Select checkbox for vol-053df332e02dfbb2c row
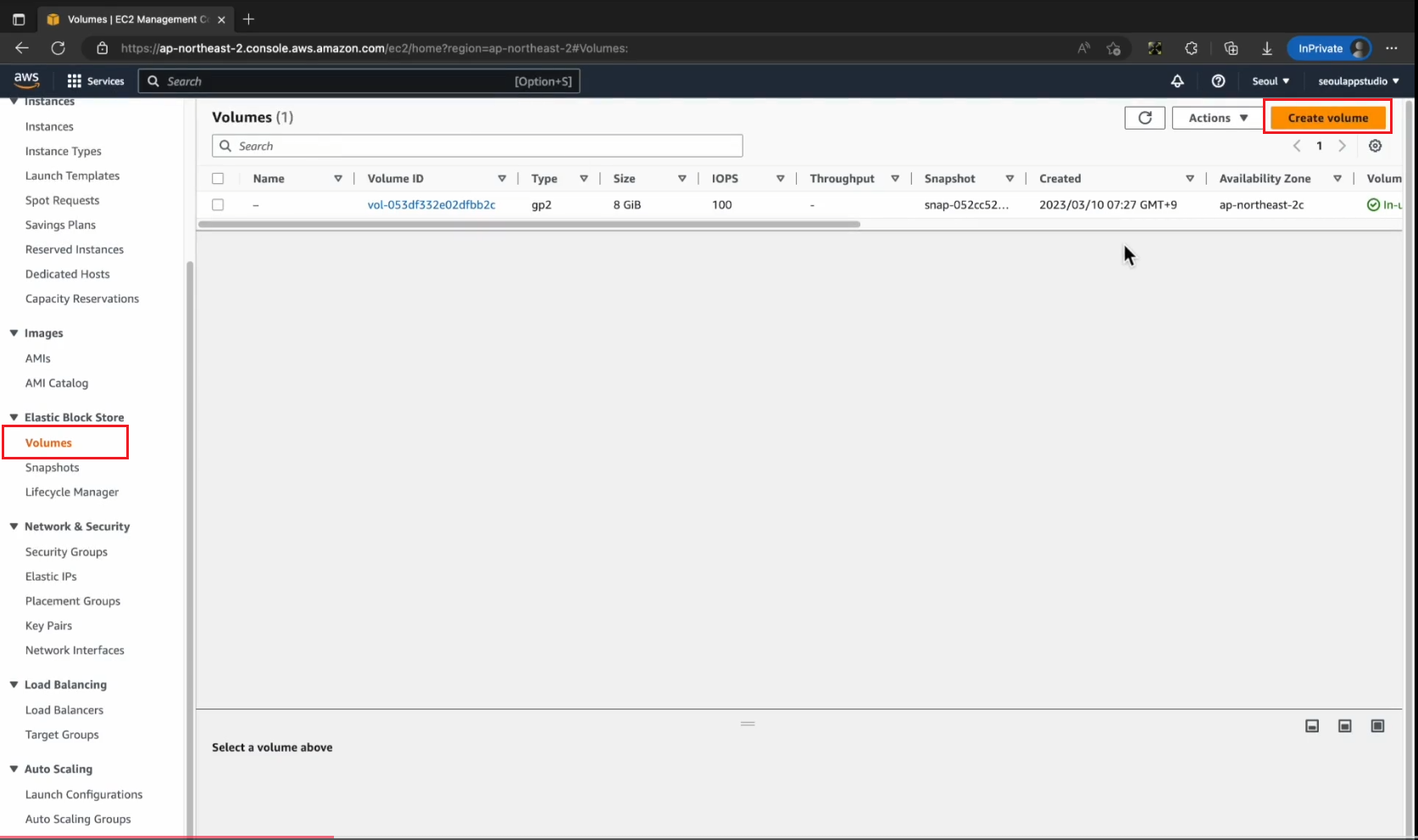This screenshot has height=840, width=1418. [x=218, y=205]
